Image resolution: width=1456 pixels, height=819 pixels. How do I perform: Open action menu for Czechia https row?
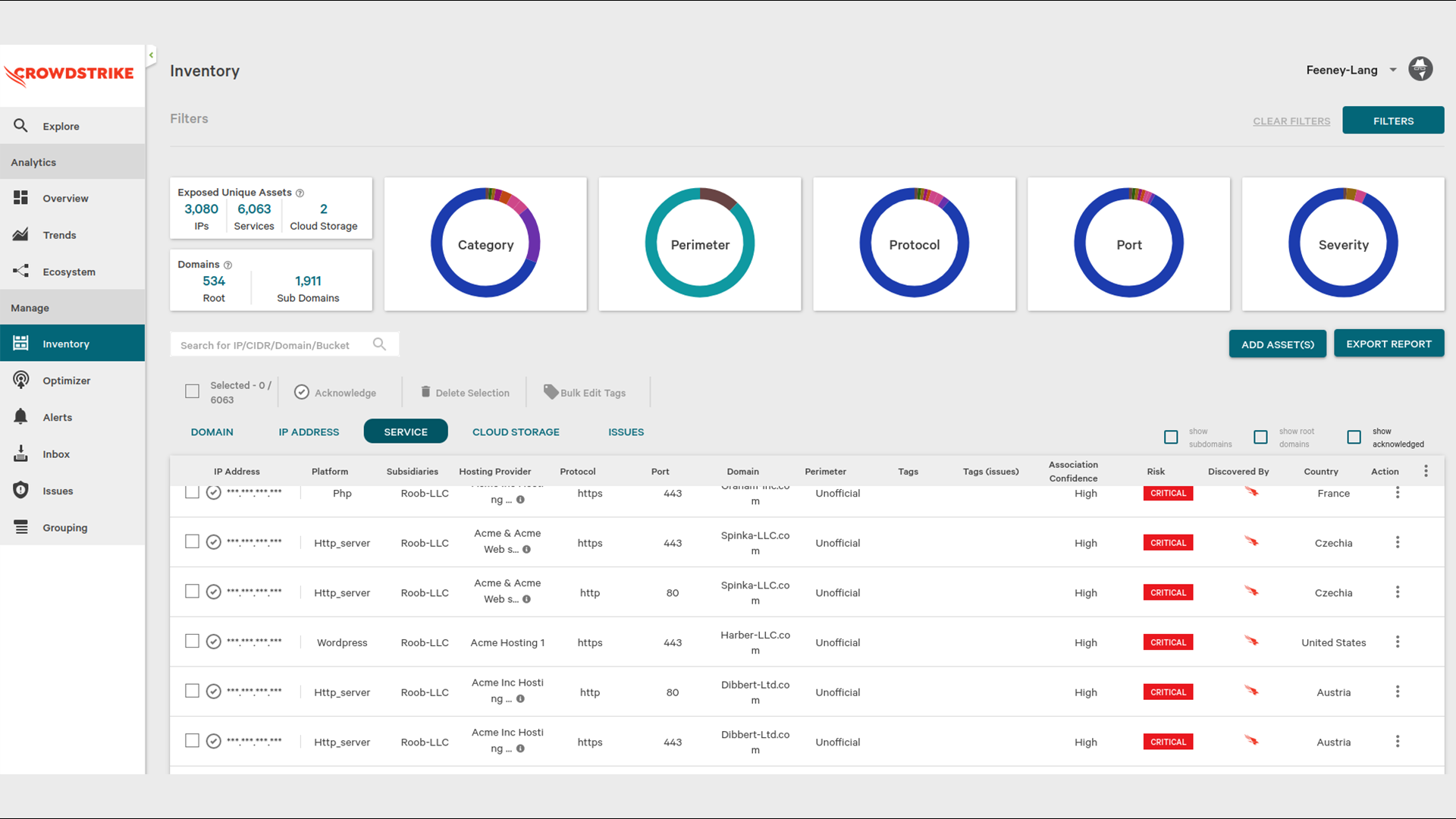[1398, 542]
